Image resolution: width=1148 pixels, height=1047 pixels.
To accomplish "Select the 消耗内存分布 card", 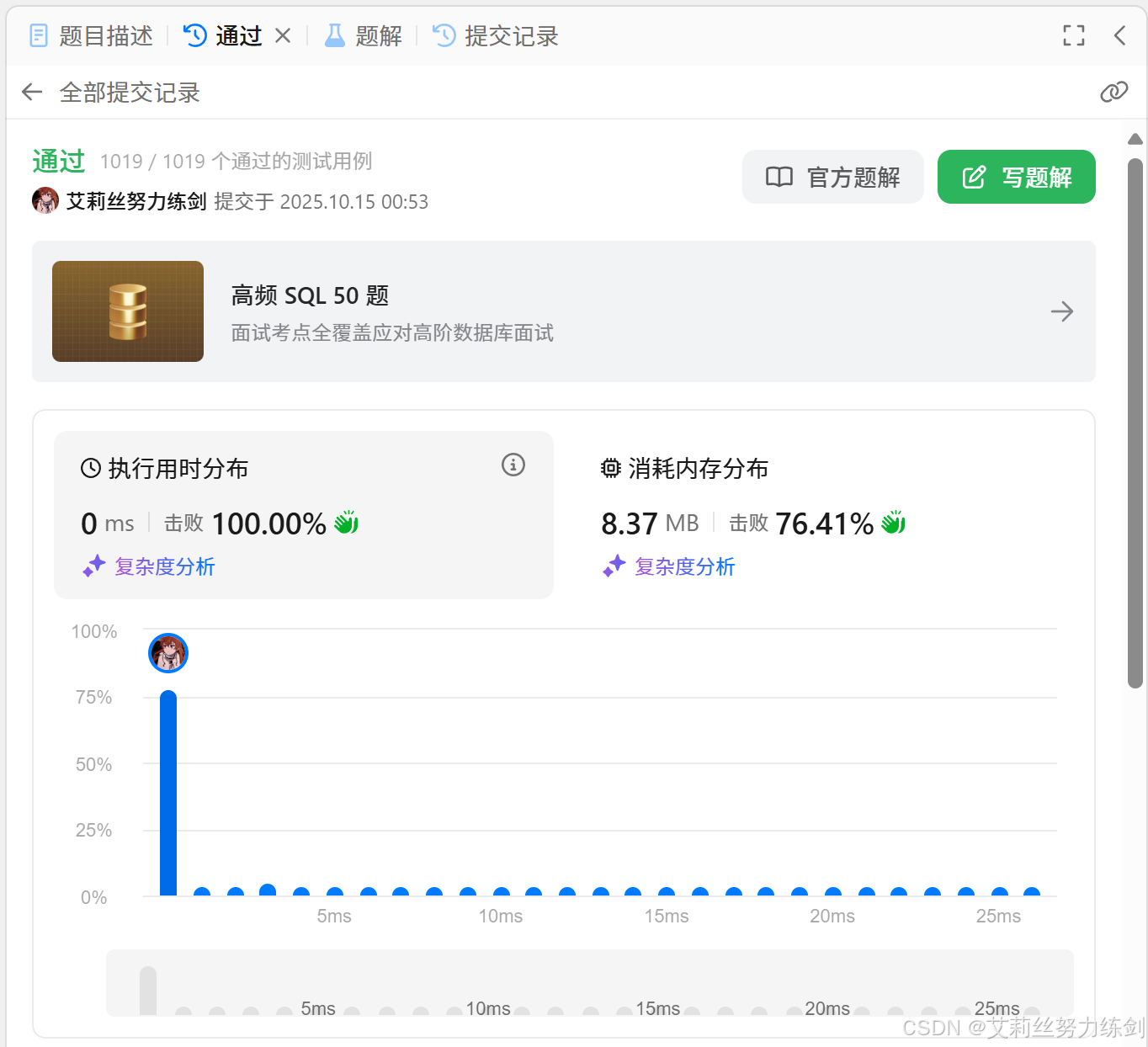I will pyautogui.click(x=823, y=515).
